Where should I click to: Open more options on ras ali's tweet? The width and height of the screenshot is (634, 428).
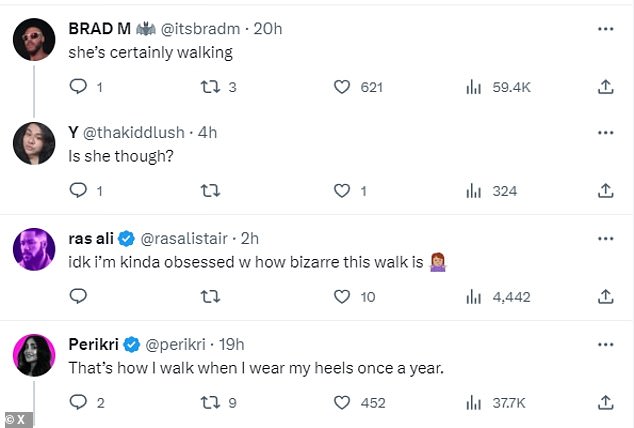(605, 239)
